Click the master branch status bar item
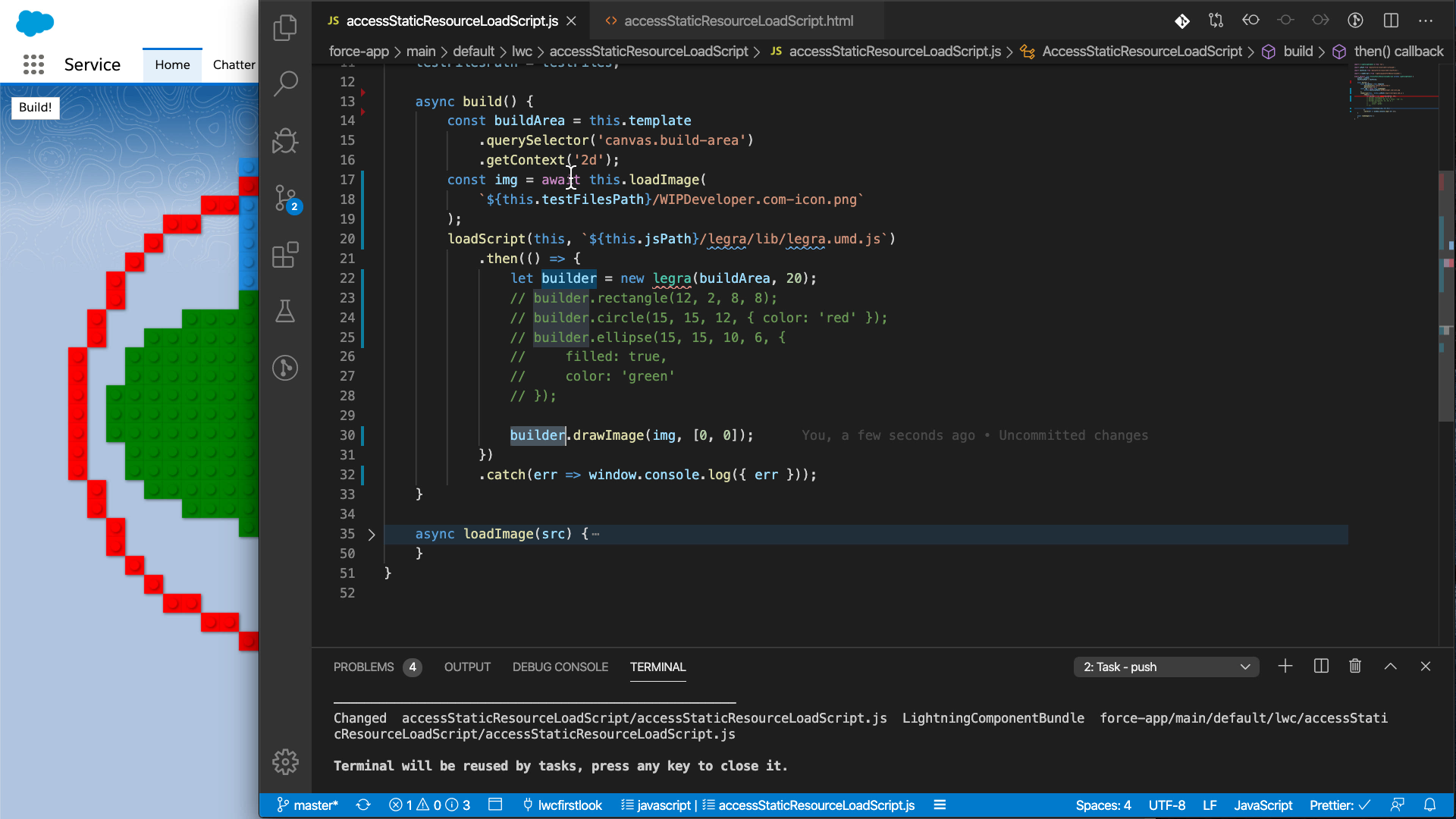 tap(310, 805)
